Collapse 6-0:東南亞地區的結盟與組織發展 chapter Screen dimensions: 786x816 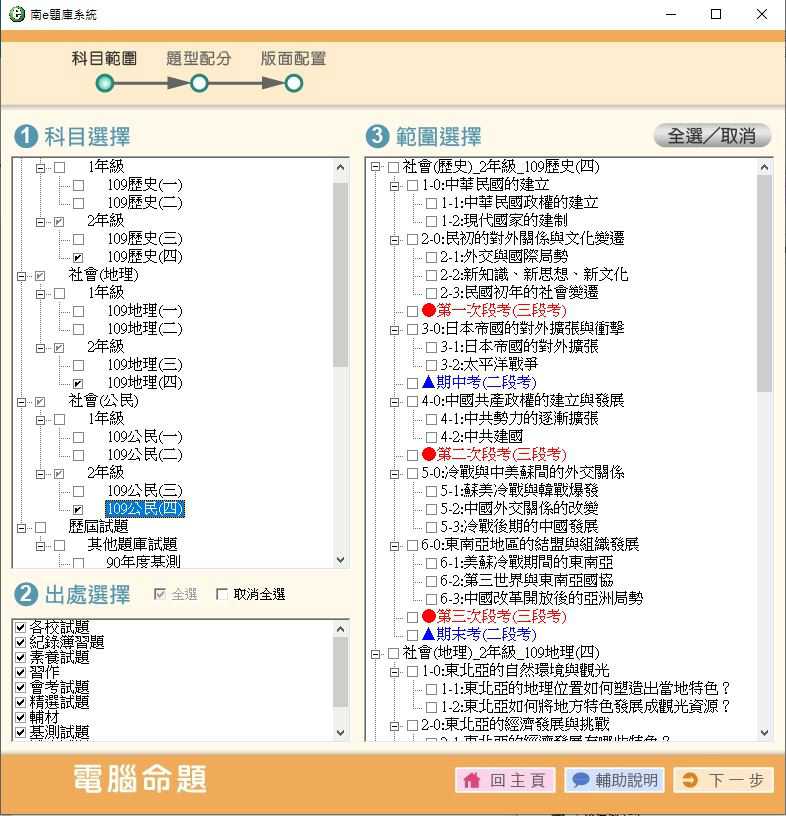395,546
